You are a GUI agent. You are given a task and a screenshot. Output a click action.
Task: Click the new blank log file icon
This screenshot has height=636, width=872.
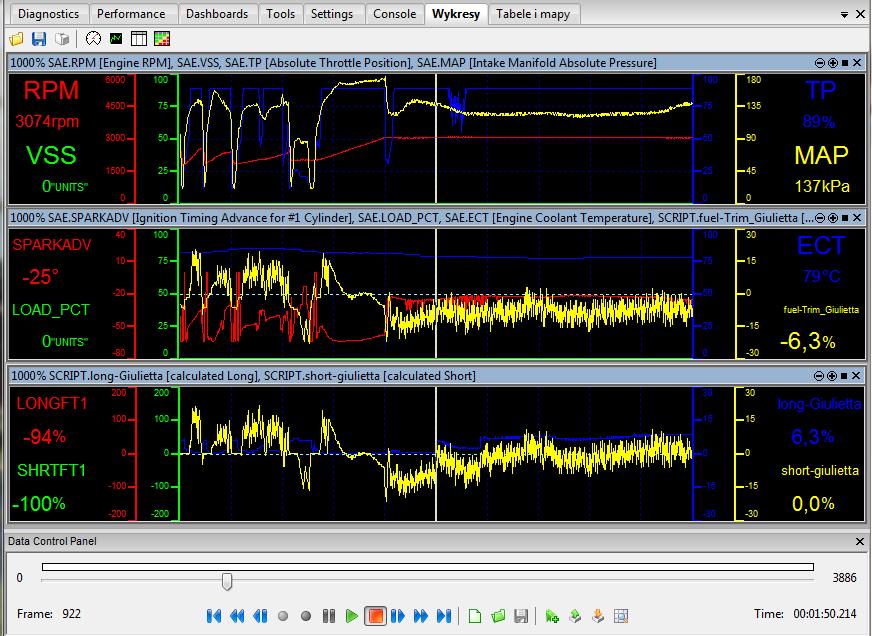476,616
